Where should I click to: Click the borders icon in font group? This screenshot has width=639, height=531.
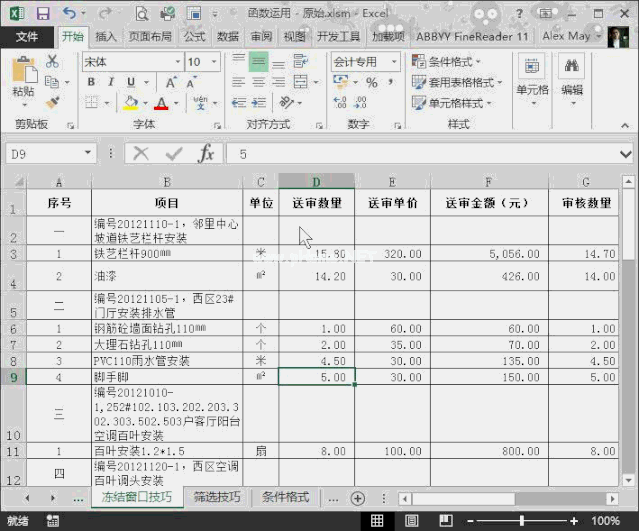pyautogui.click(x=91, y=103)
